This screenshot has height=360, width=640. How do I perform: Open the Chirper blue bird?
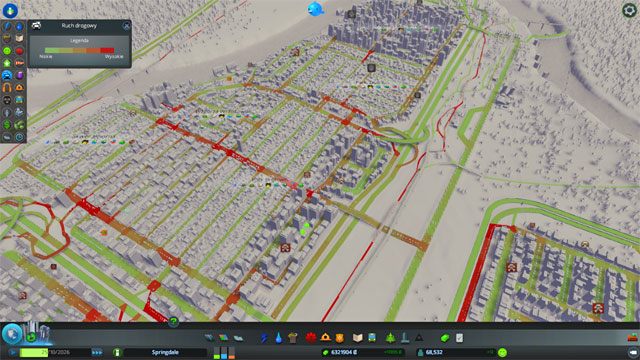(x=316, y=9)
